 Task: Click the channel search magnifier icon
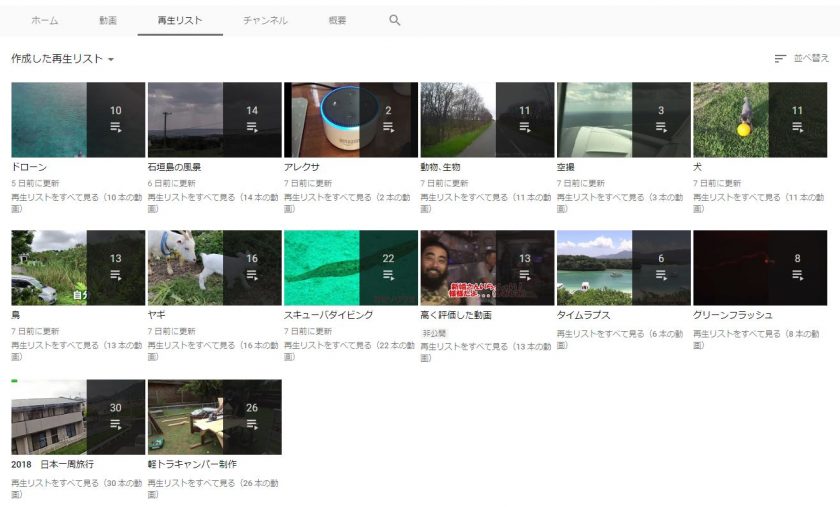(x=395, y=20)
